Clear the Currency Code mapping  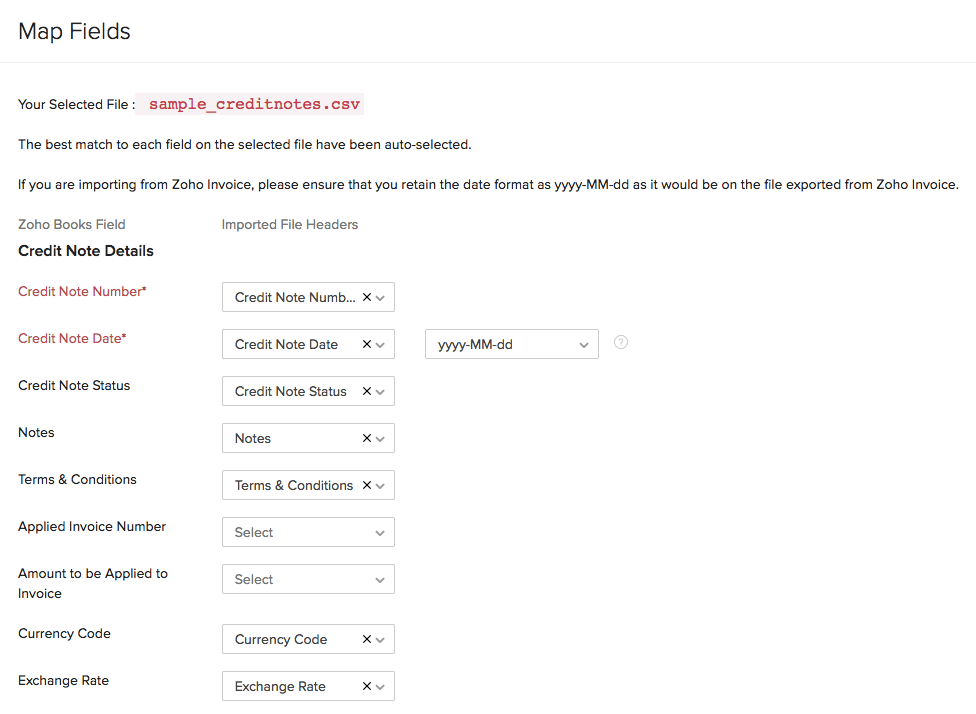[366, 639]
